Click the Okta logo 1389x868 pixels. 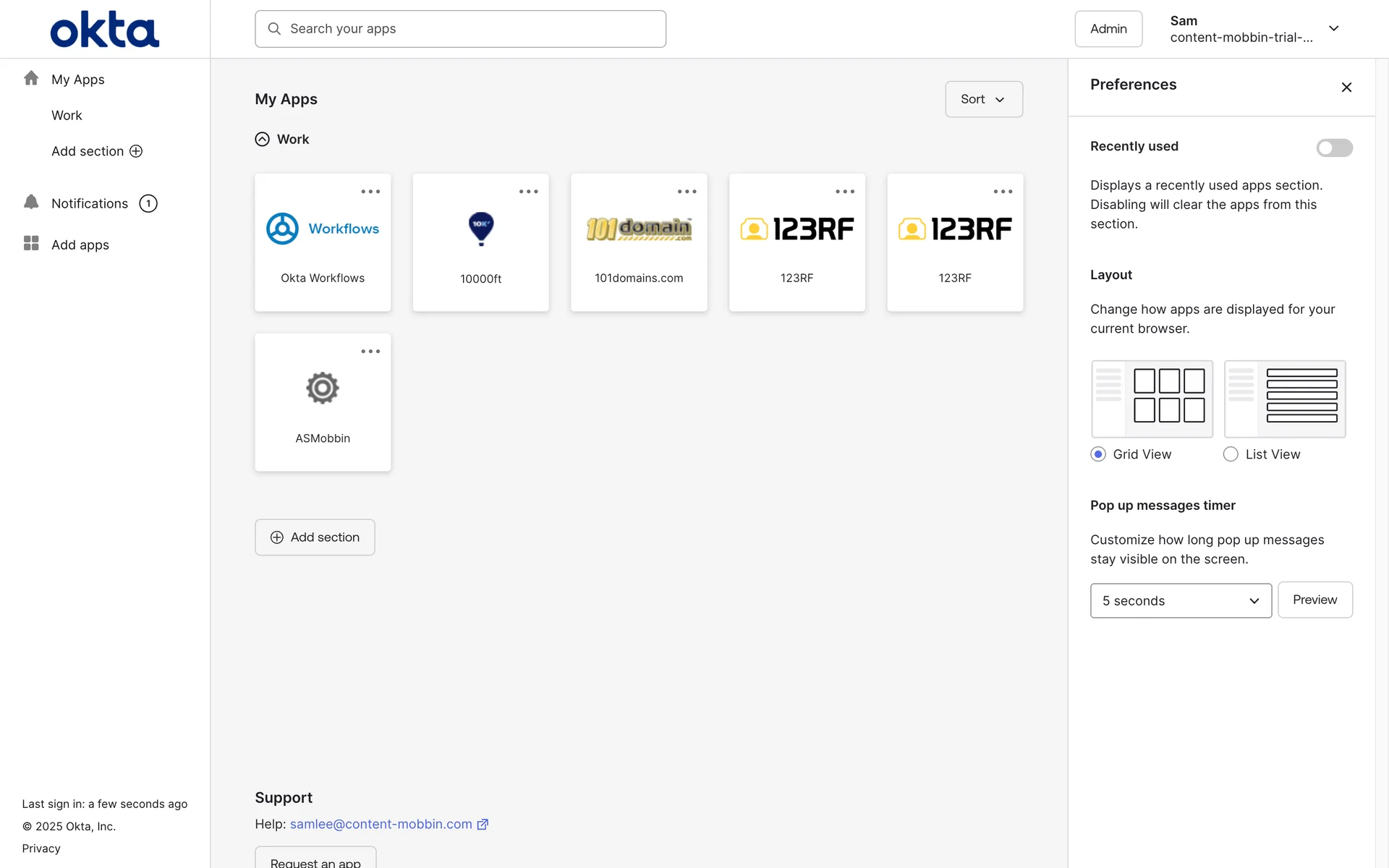pos(105,29)
